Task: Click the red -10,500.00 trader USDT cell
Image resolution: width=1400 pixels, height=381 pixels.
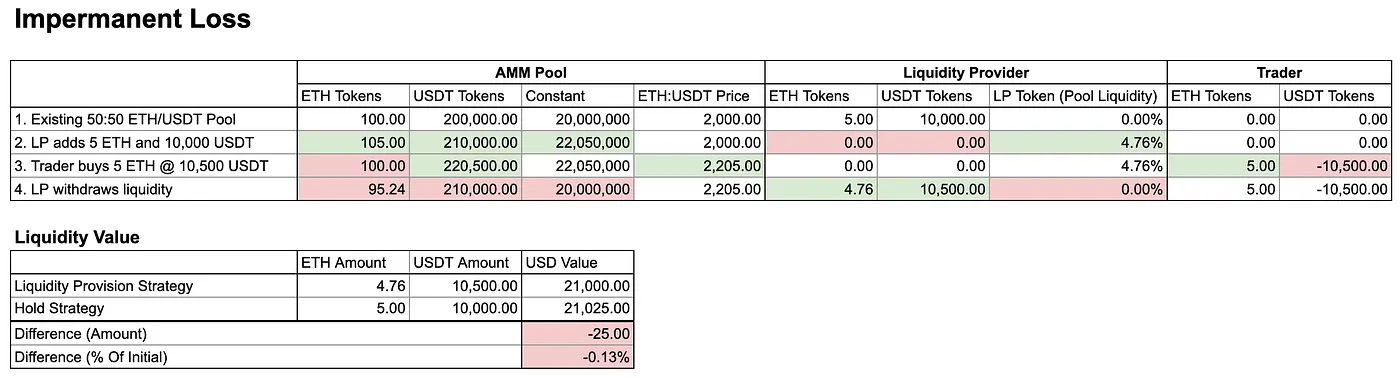Action: click(1335, 166)
